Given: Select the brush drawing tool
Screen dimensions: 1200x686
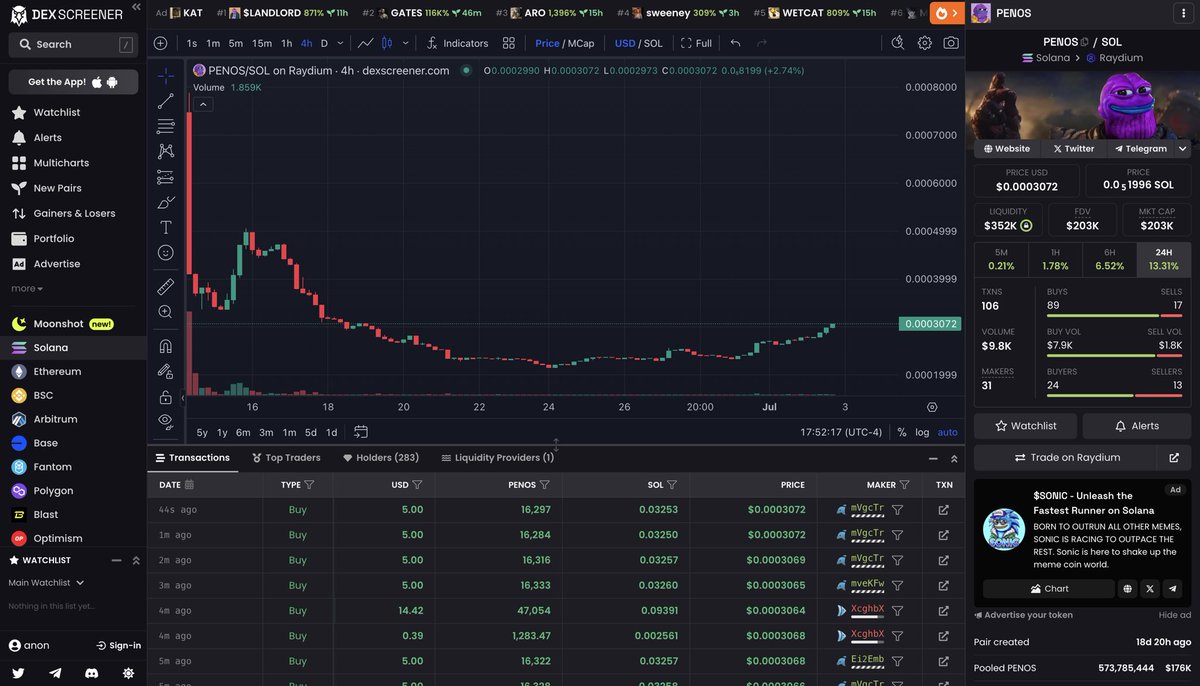Looking at the screenshot, I should (166, 202).
